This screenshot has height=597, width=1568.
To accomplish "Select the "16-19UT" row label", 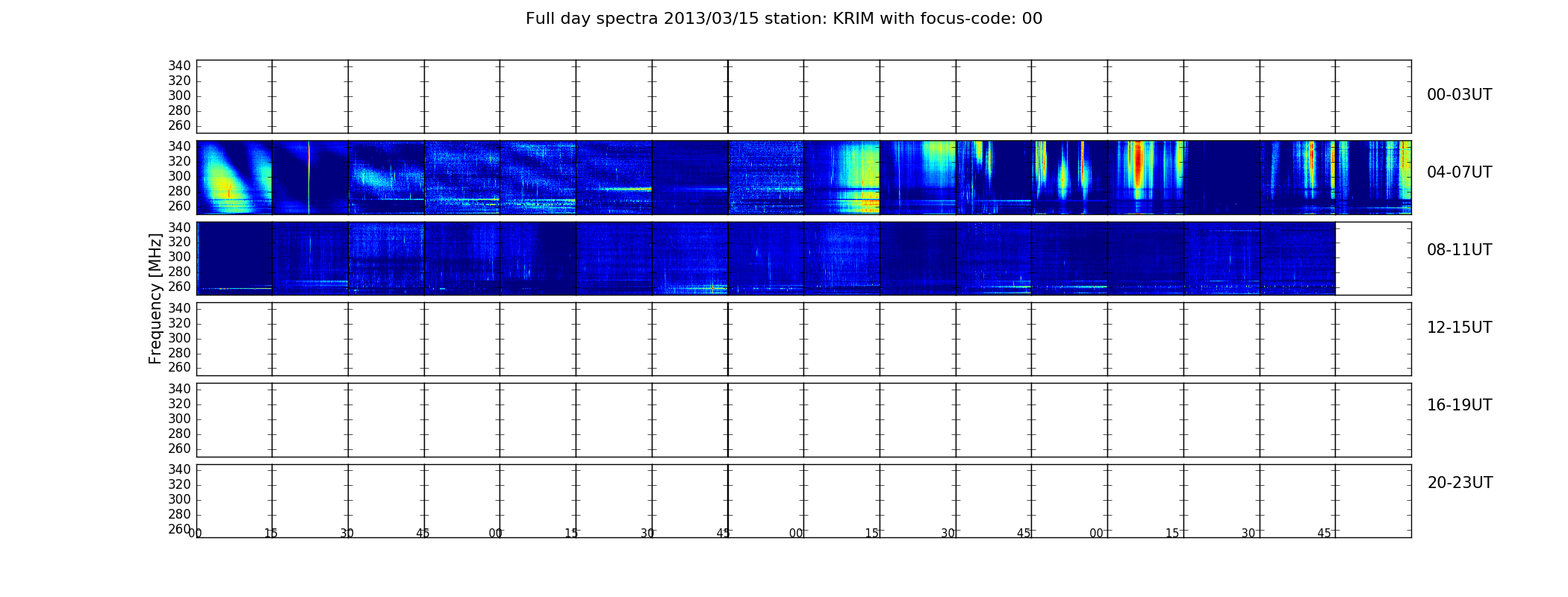I will coord(1459,405).
